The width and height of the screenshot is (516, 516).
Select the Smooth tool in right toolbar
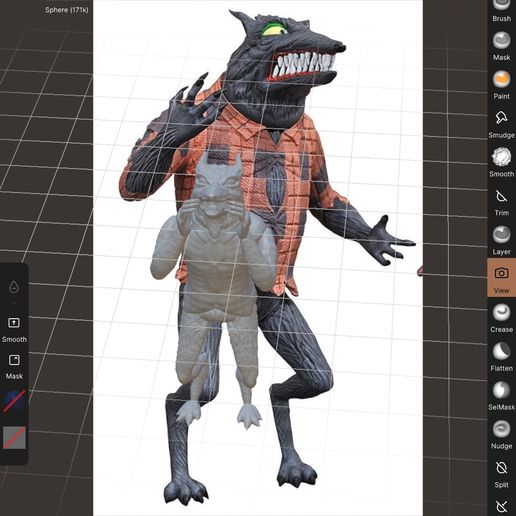point(501,163)
